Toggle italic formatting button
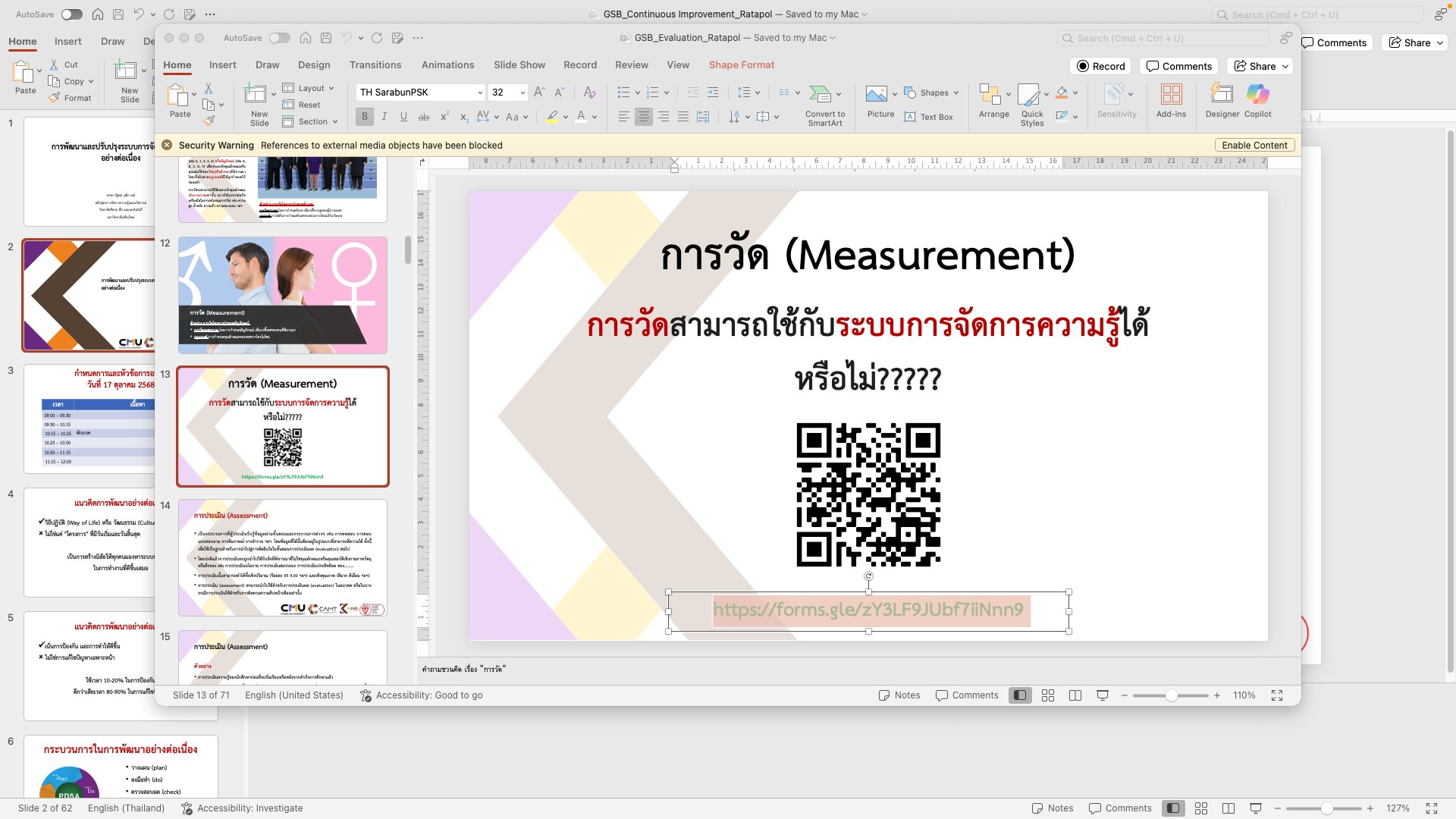 pos(384,117)
